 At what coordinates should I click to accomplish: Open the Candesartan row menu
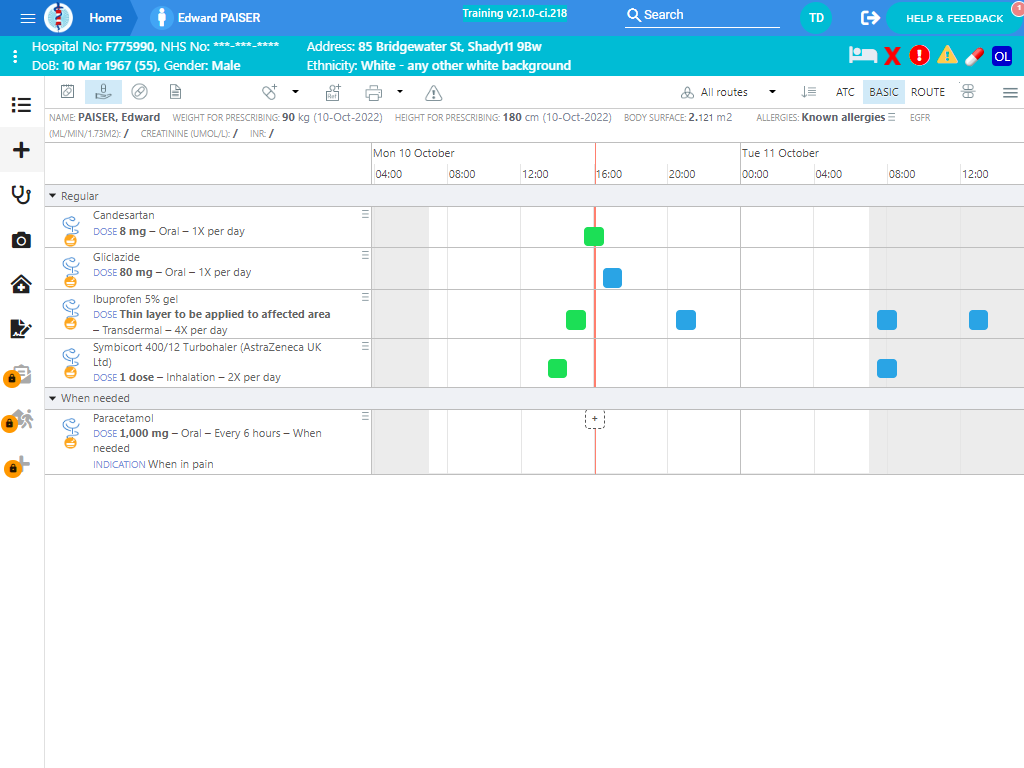point(366,214)
